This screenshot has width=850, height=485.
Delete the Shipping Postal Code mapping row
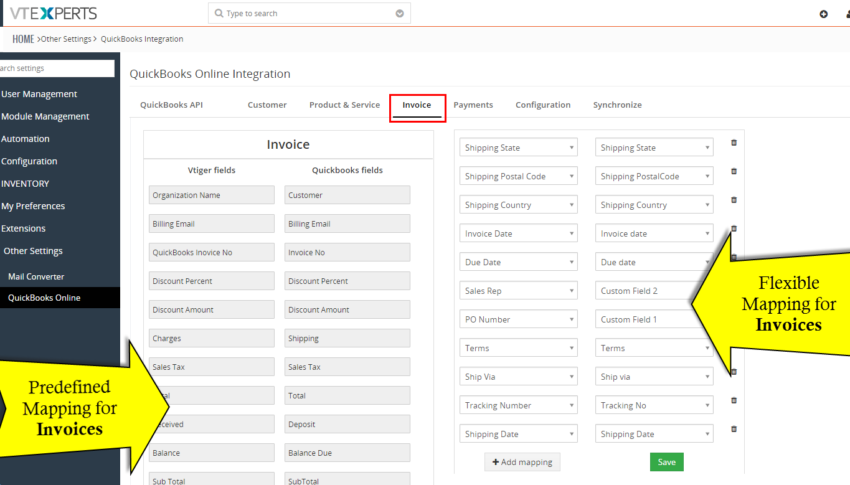[x=734, y=172]
